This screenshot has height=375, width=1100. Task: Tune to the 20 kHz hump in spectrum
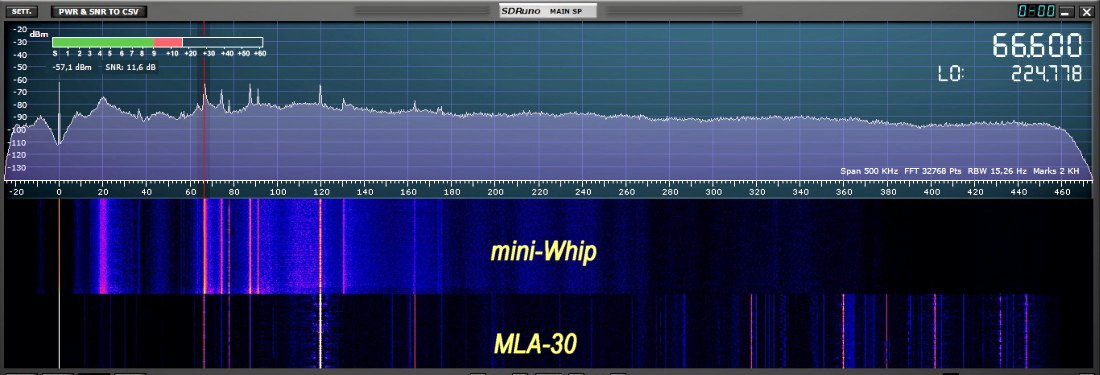coord(103,104)
